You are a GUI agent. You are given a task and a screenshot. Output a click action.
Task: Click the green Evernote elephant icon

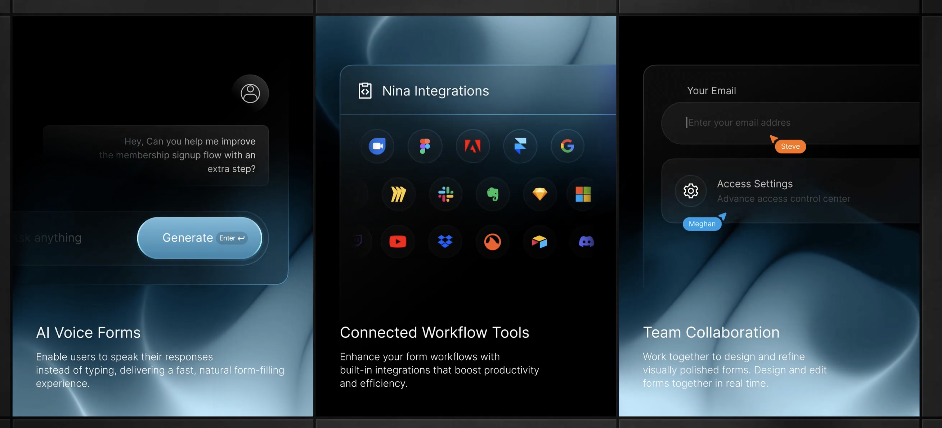[493, 194]
